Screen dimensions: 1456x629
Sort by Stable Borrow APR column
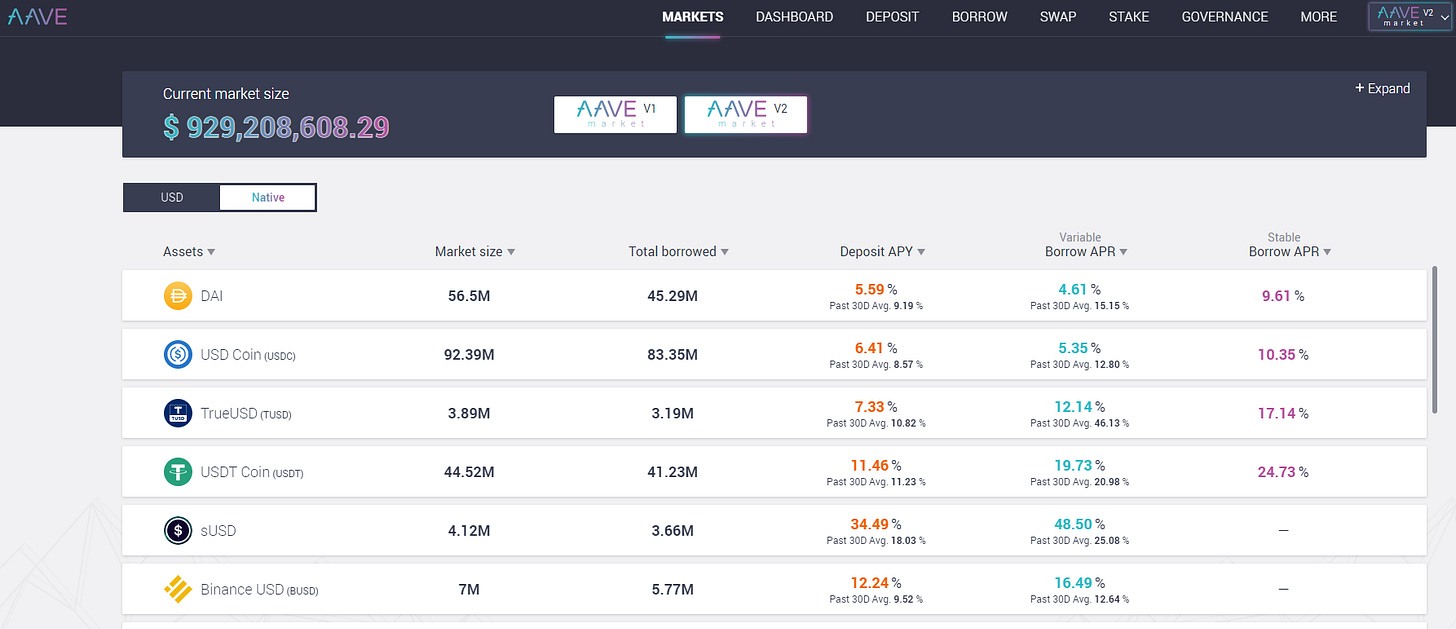(x=1290, y=252)
